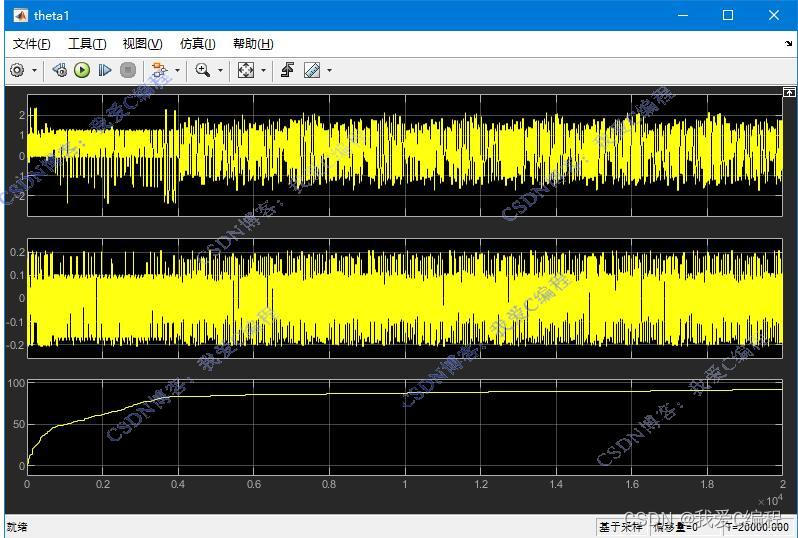Image resolution: width=798 pixels, height=538 pixels.
Task: Click the top noisy signal plot
Action: click(x=405, y=155)
